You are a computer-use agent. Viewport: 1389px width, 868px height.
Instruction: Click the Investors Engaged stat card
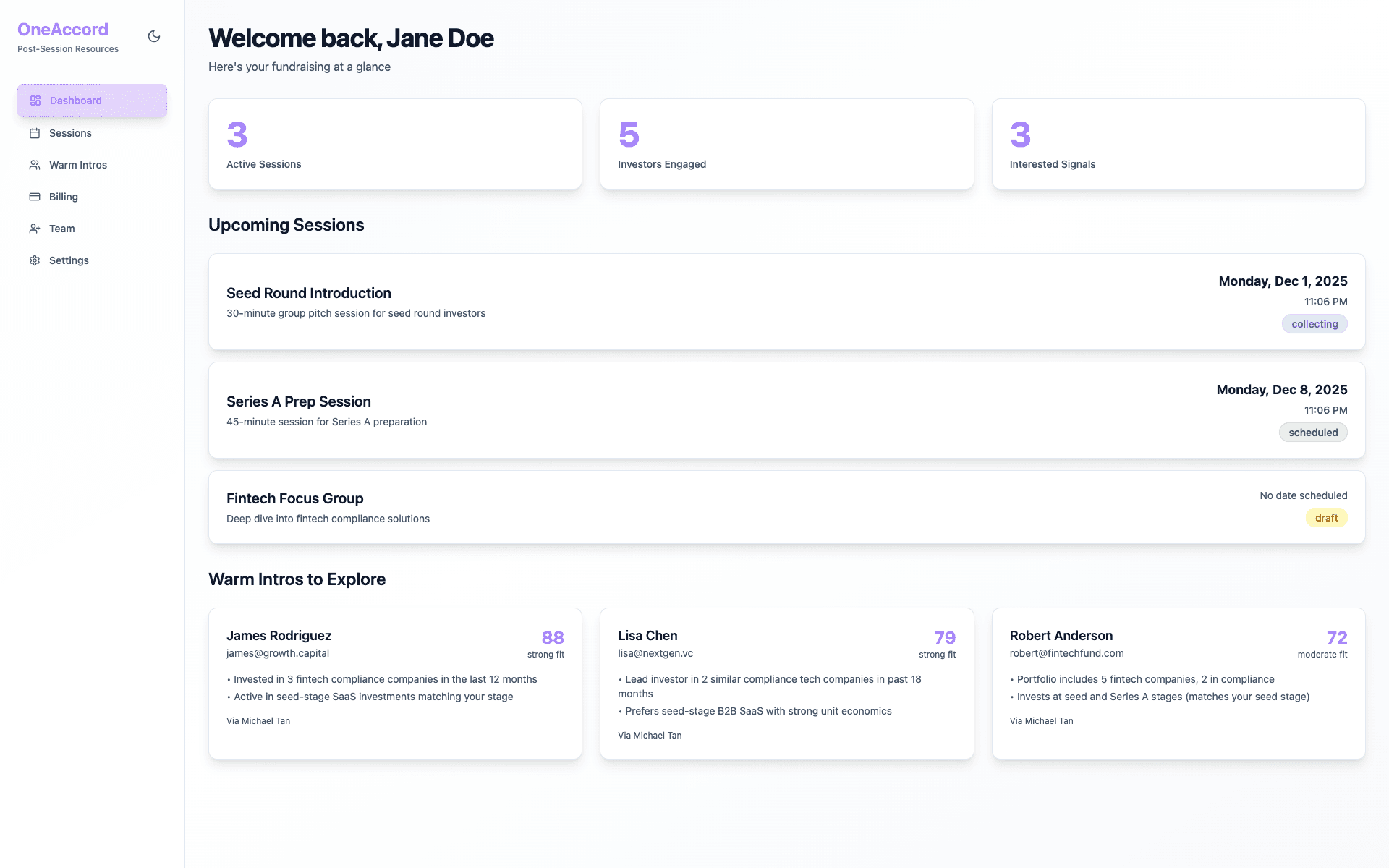coord(786,143)
